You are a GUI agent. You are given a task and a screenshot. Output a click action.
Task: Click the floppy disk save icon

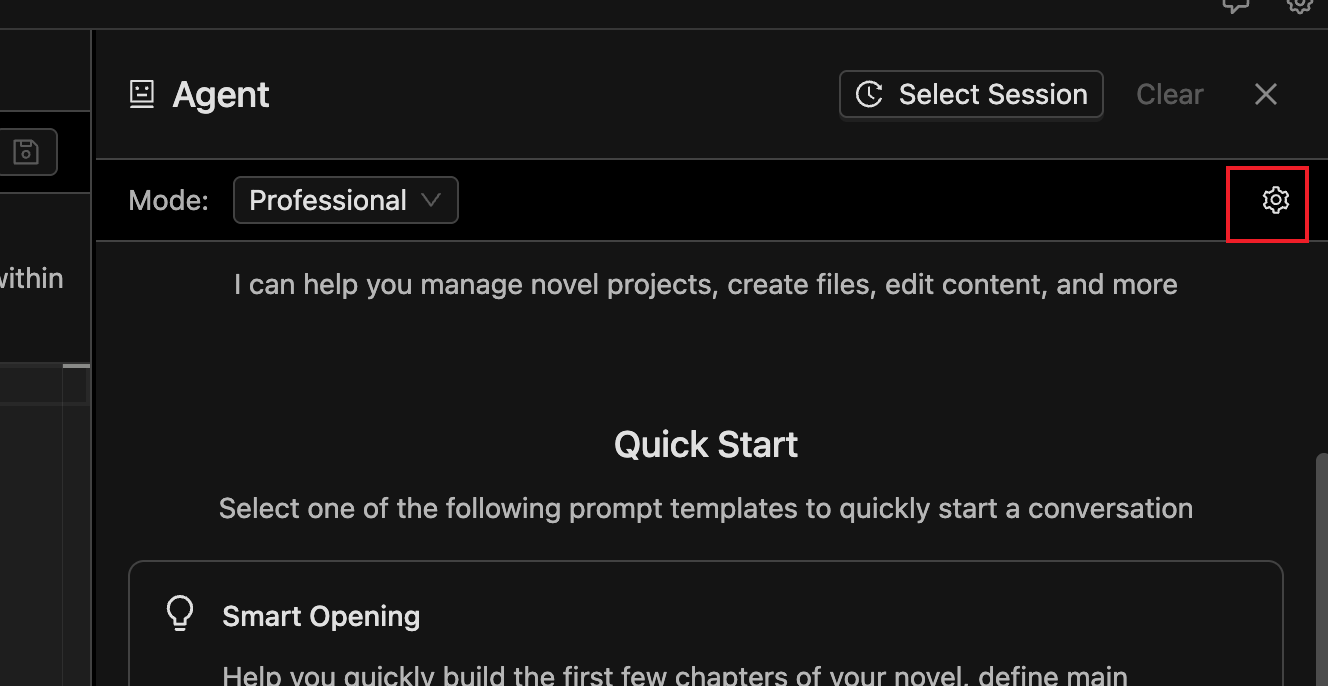(26, 152)
